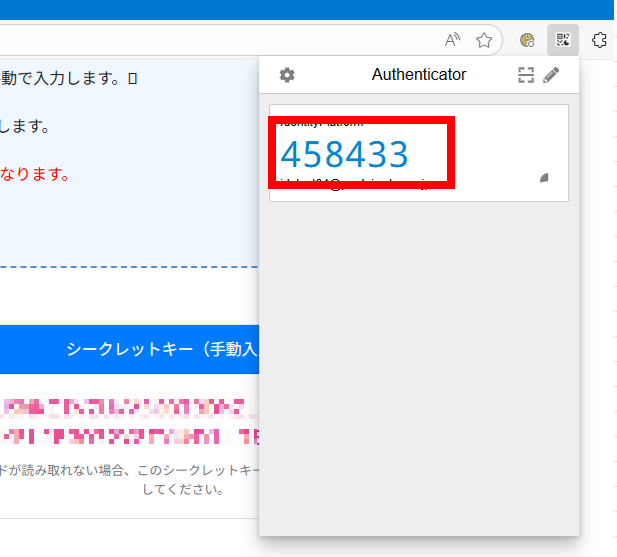The height and width of the screenshot is (557, 617).
Task: Click the countdown timer pie indicator
Action: 544,178
